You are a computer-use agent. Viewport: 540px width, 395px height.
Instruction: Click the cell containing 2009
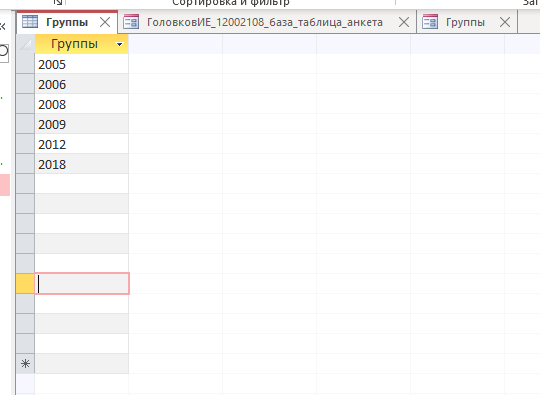tap(82, 124)
